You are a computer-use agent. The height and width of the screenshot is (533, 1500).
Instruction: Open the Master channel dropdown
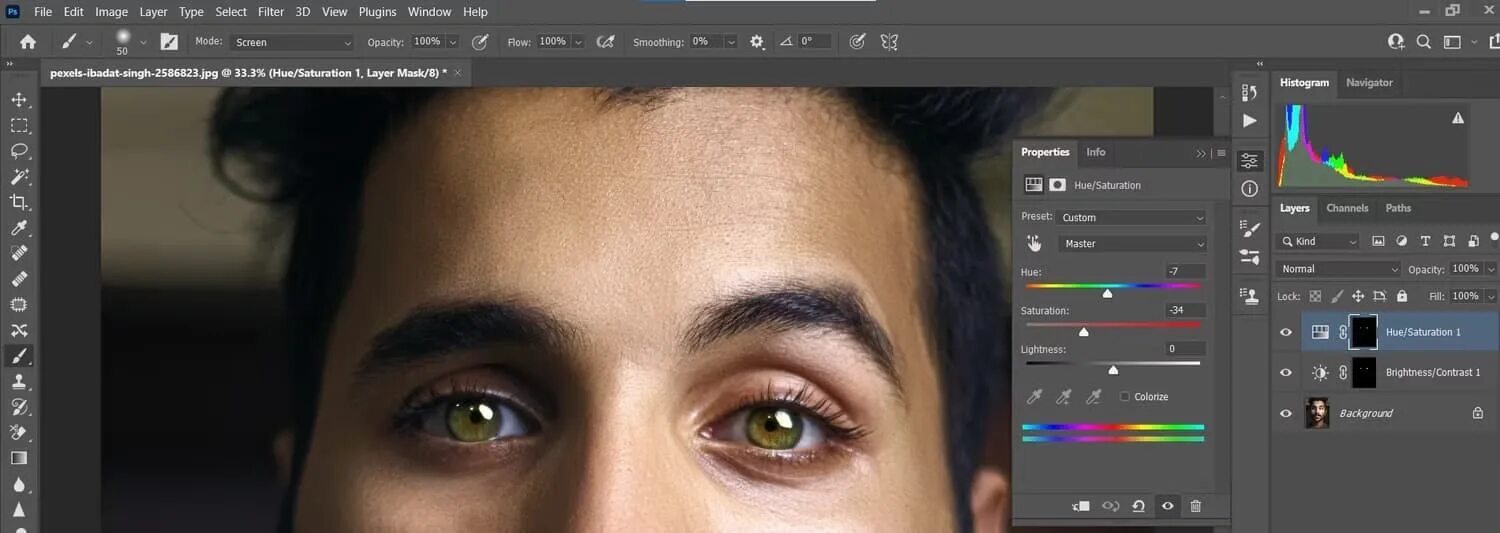tap(1132, 243)
